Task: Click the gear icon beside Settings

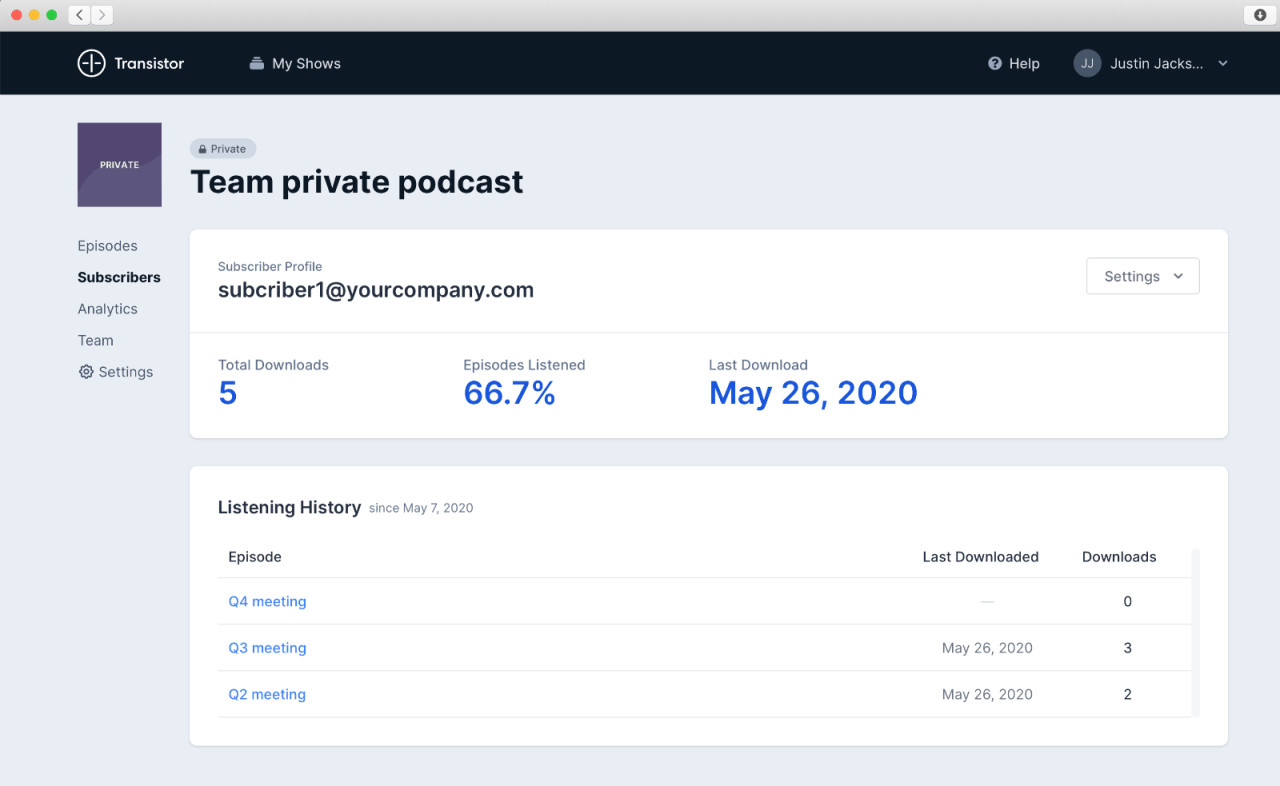Action: point(85,371)
